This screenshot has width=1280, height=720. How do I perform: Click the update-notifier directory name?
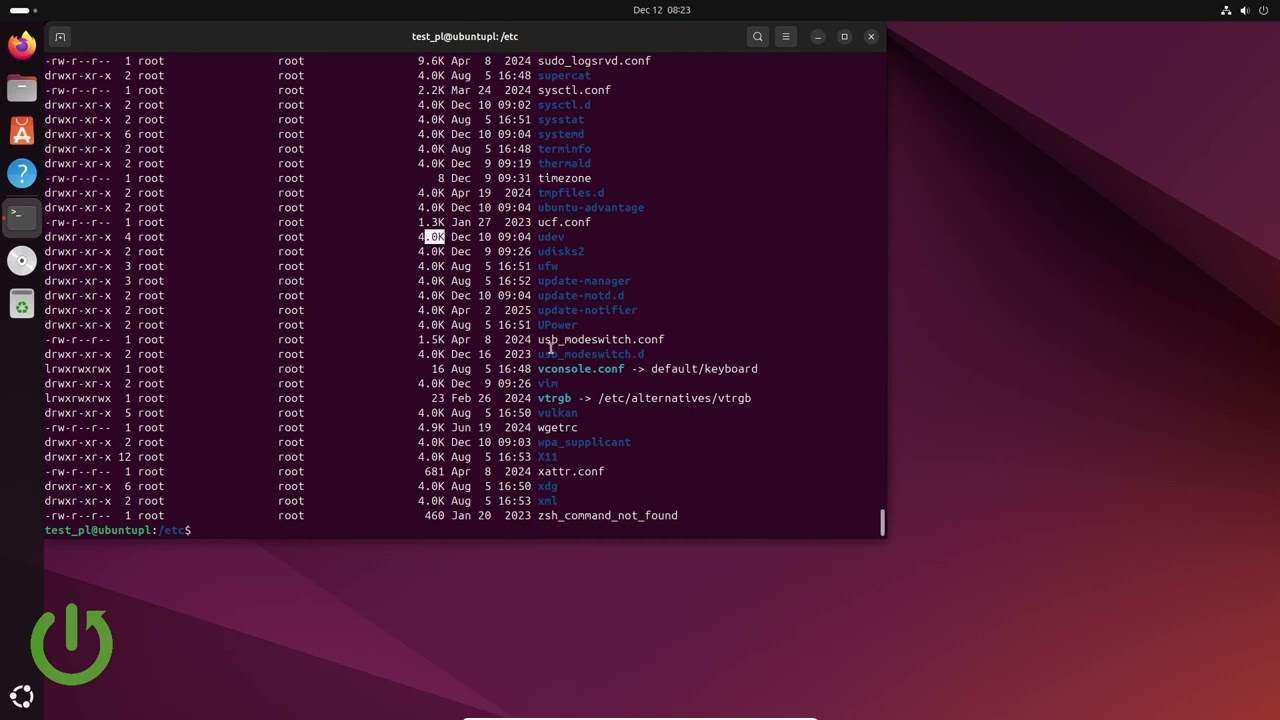(587, 310)
